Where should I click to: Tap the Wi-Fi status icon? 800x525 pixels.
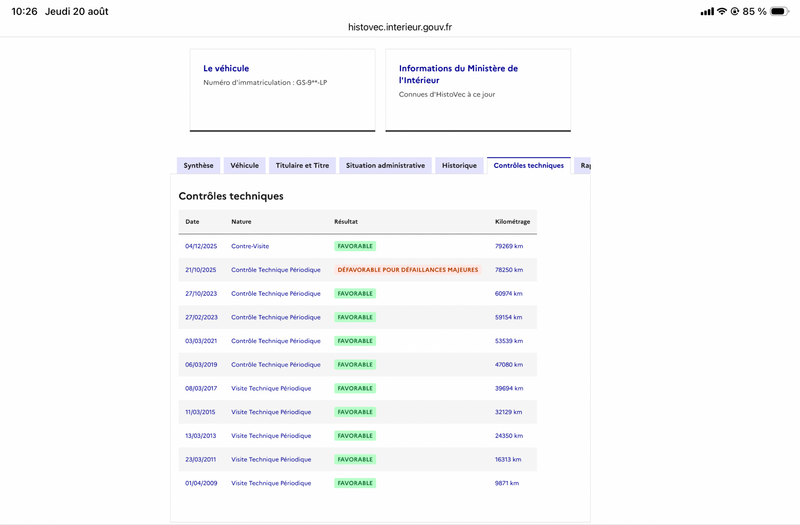tap(721, 11)
